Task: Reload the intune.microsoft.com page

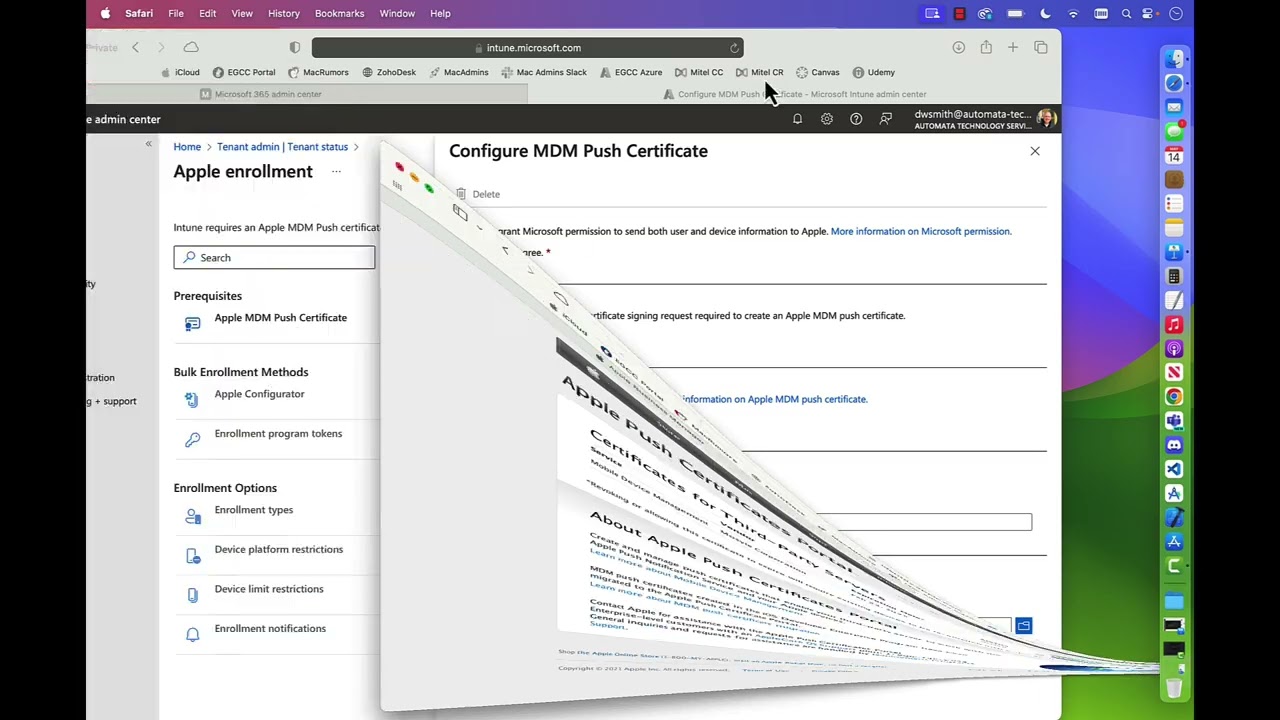Action: tap(734, 48)
